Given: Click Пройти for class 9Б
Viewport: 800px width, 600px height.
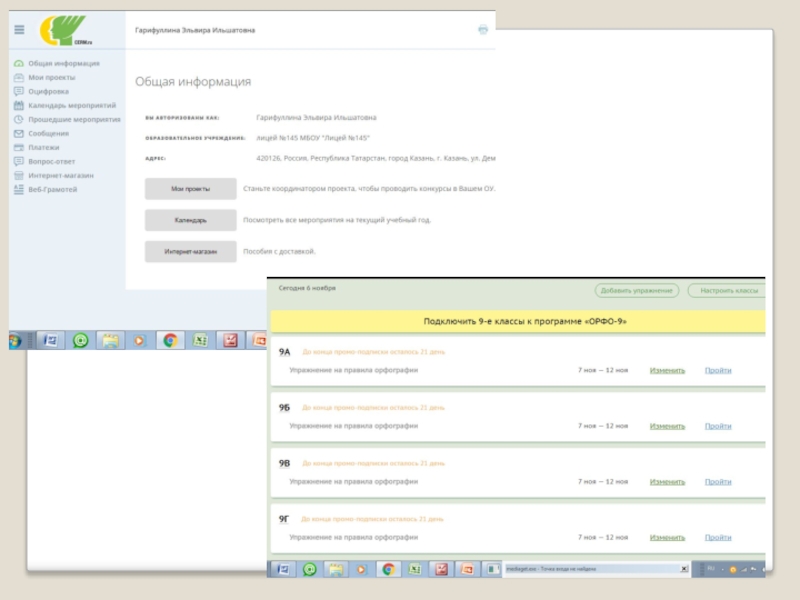Looking at the screenshot, I should pos(718,426).
